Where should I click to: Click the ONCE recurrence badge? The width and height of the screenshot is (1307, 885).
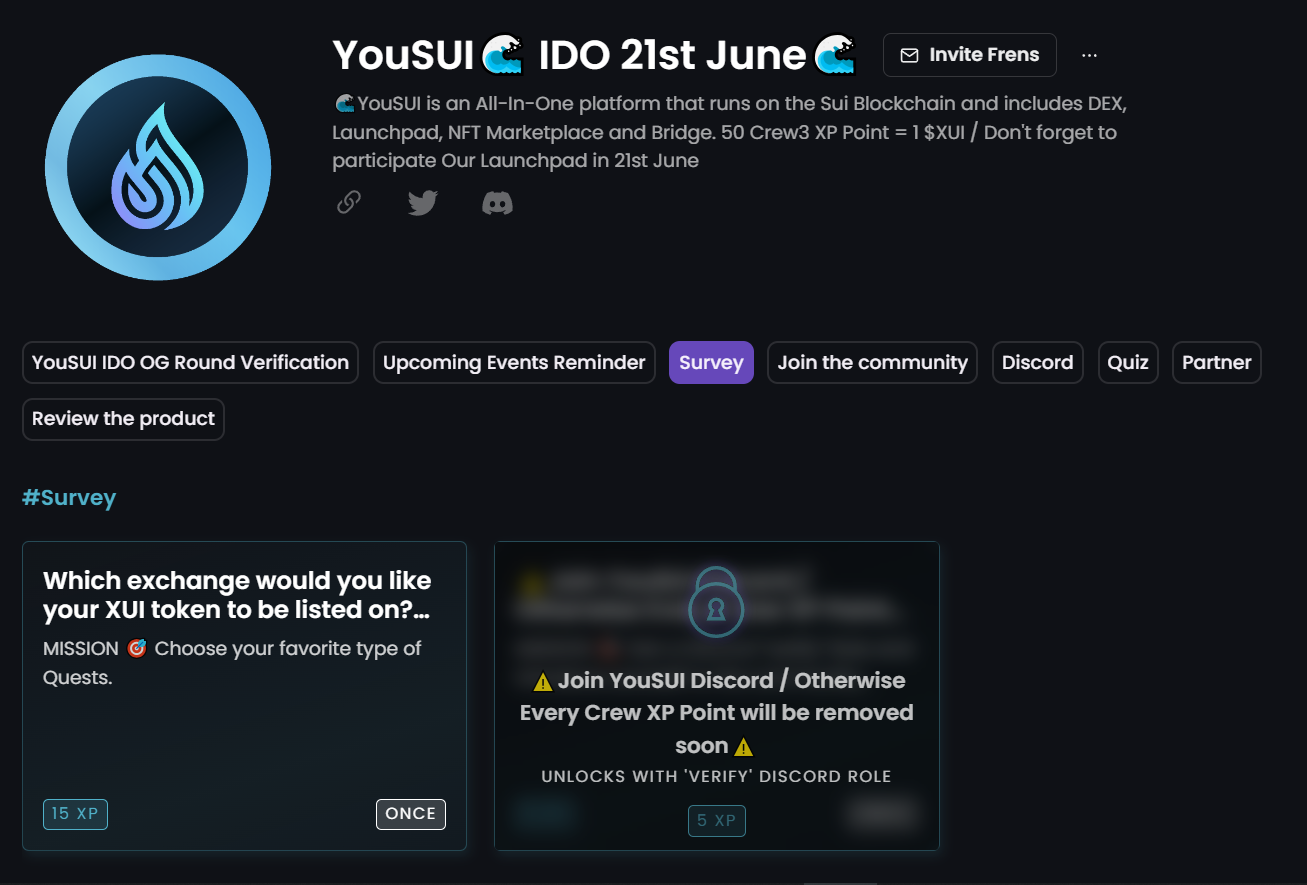(x=411, y=814)
